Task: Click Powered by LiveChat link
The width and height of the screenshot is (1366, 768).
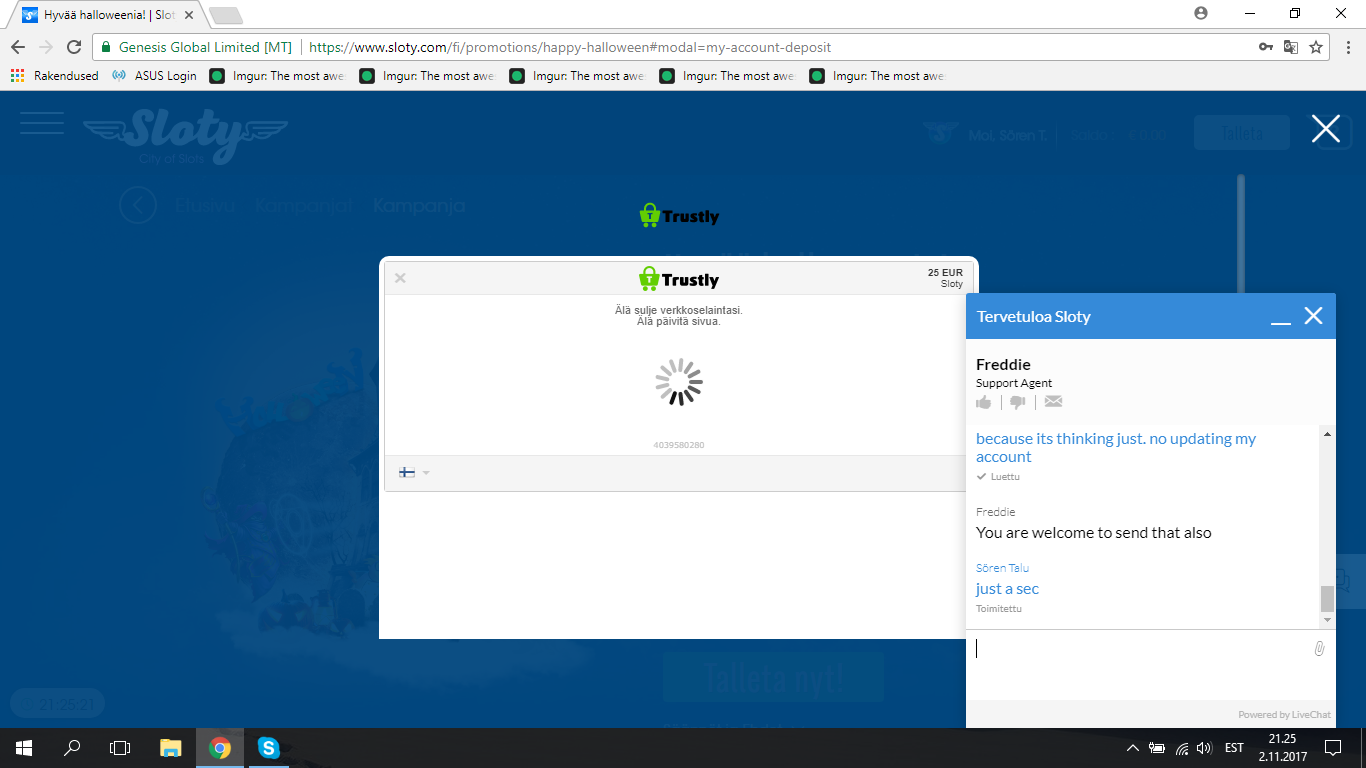Action: 1284,715
